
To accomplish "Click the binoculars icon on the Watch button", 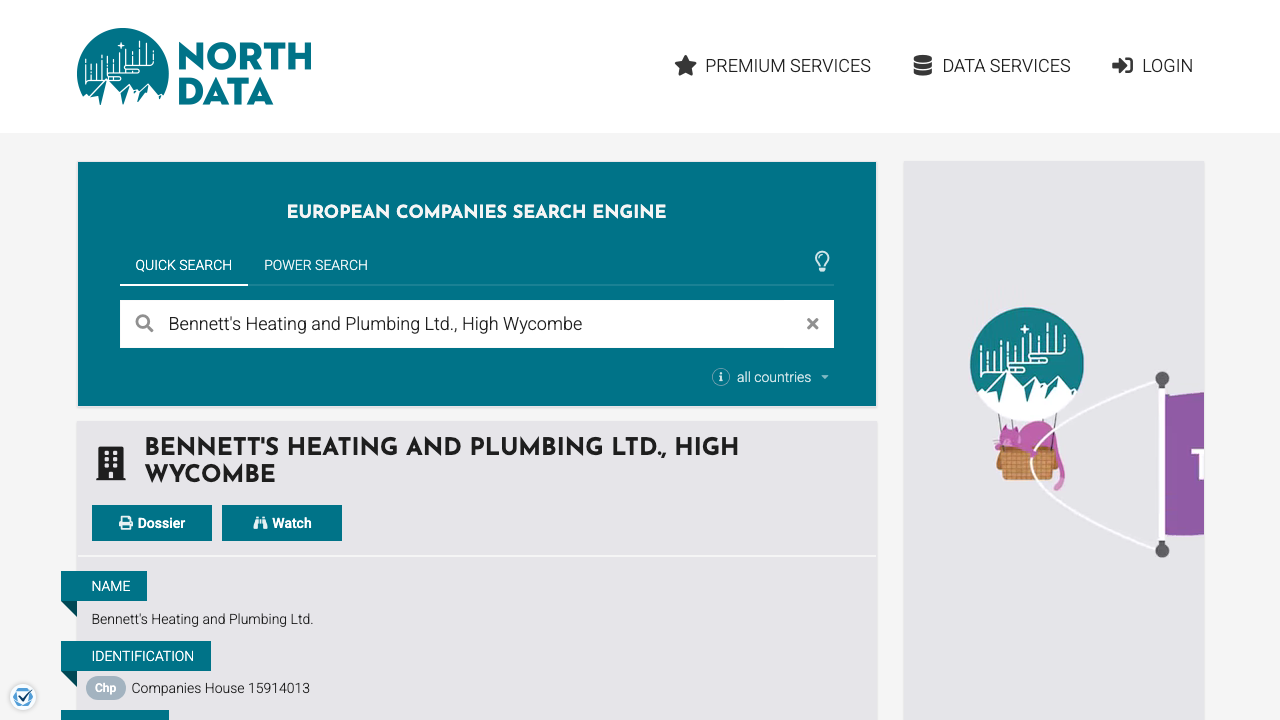I will 258,522.
